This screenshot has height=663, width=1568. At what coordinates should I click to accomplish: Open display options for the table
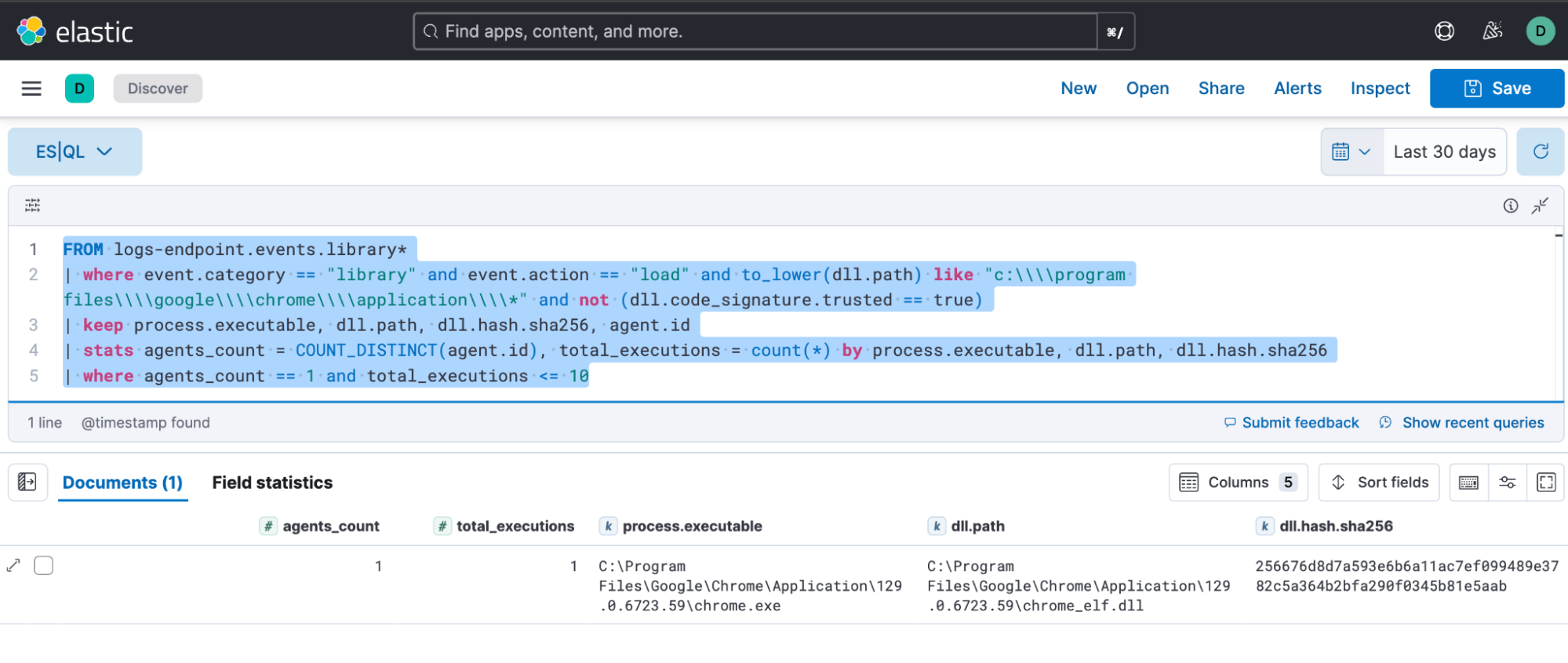click(1507, 483)
